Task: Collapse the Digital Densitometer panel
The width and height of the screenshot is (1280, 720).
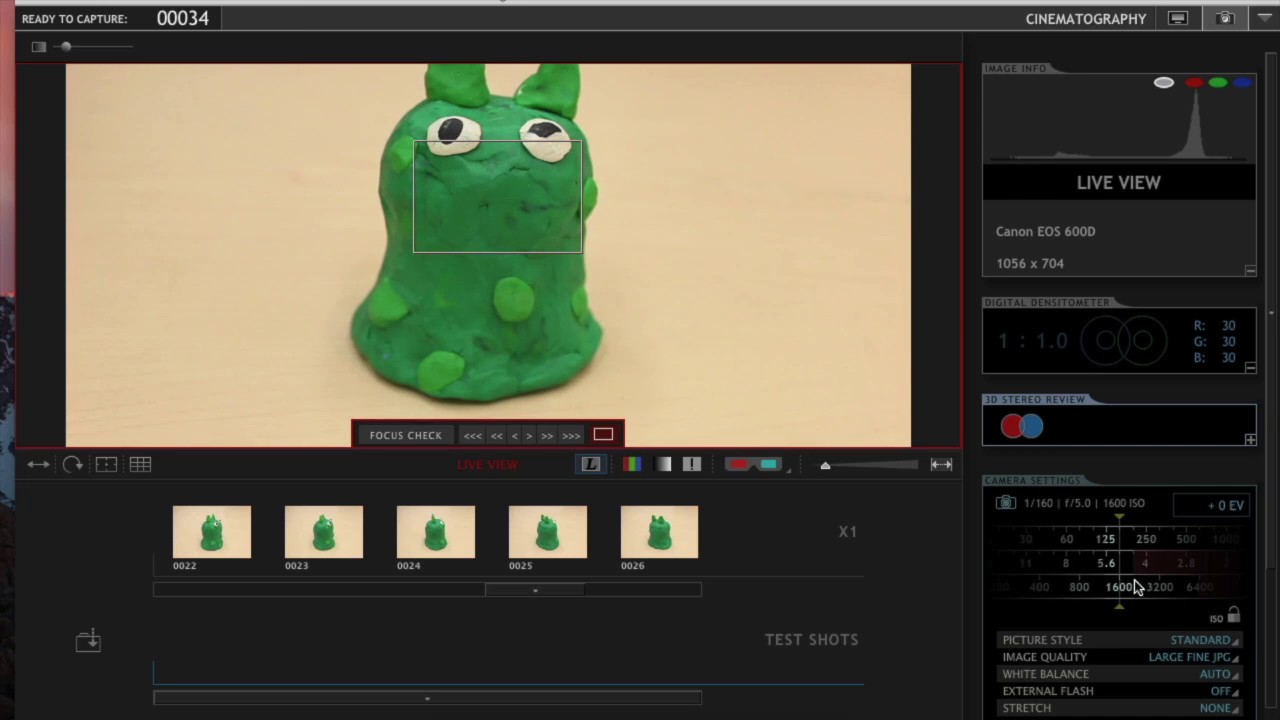Action: [x=1250, y=367]
